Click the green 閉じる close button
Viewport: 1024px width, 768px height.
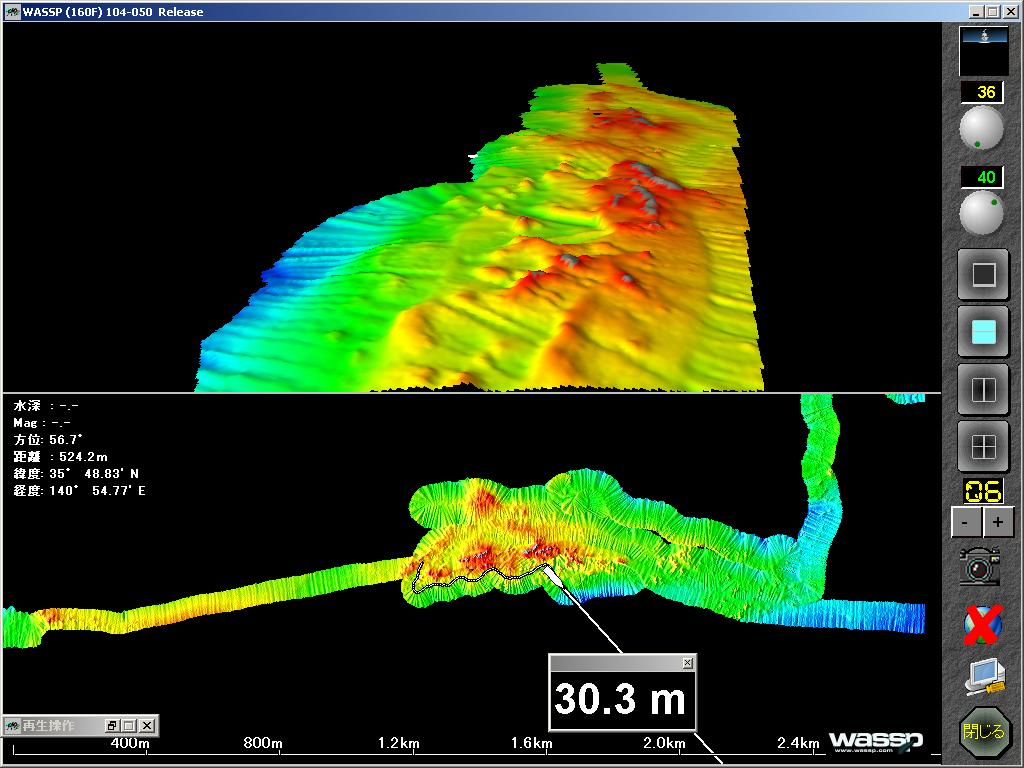point(984,731)
